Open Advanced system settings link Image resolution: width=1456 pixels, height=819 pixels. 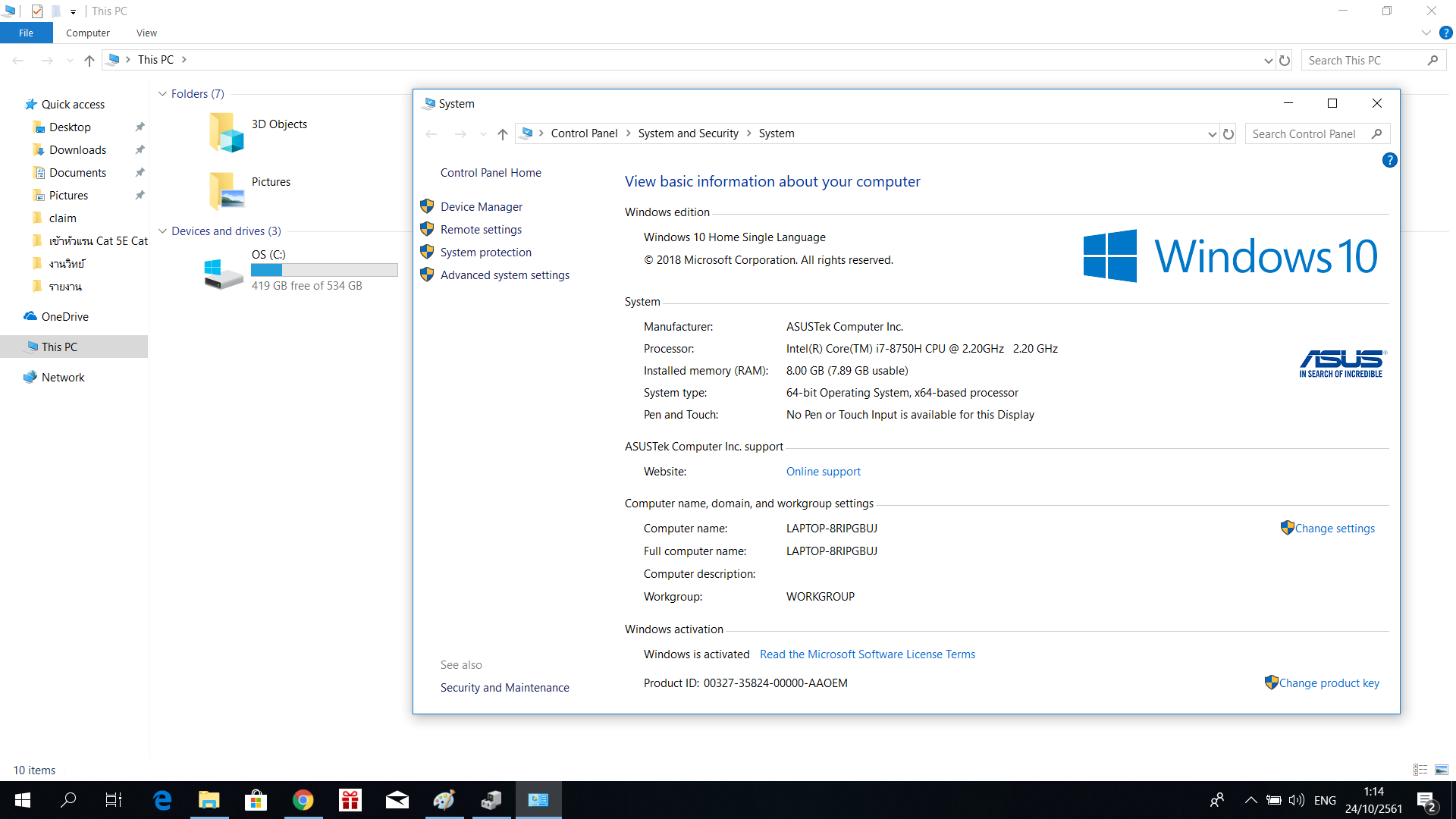coord(504,275)
